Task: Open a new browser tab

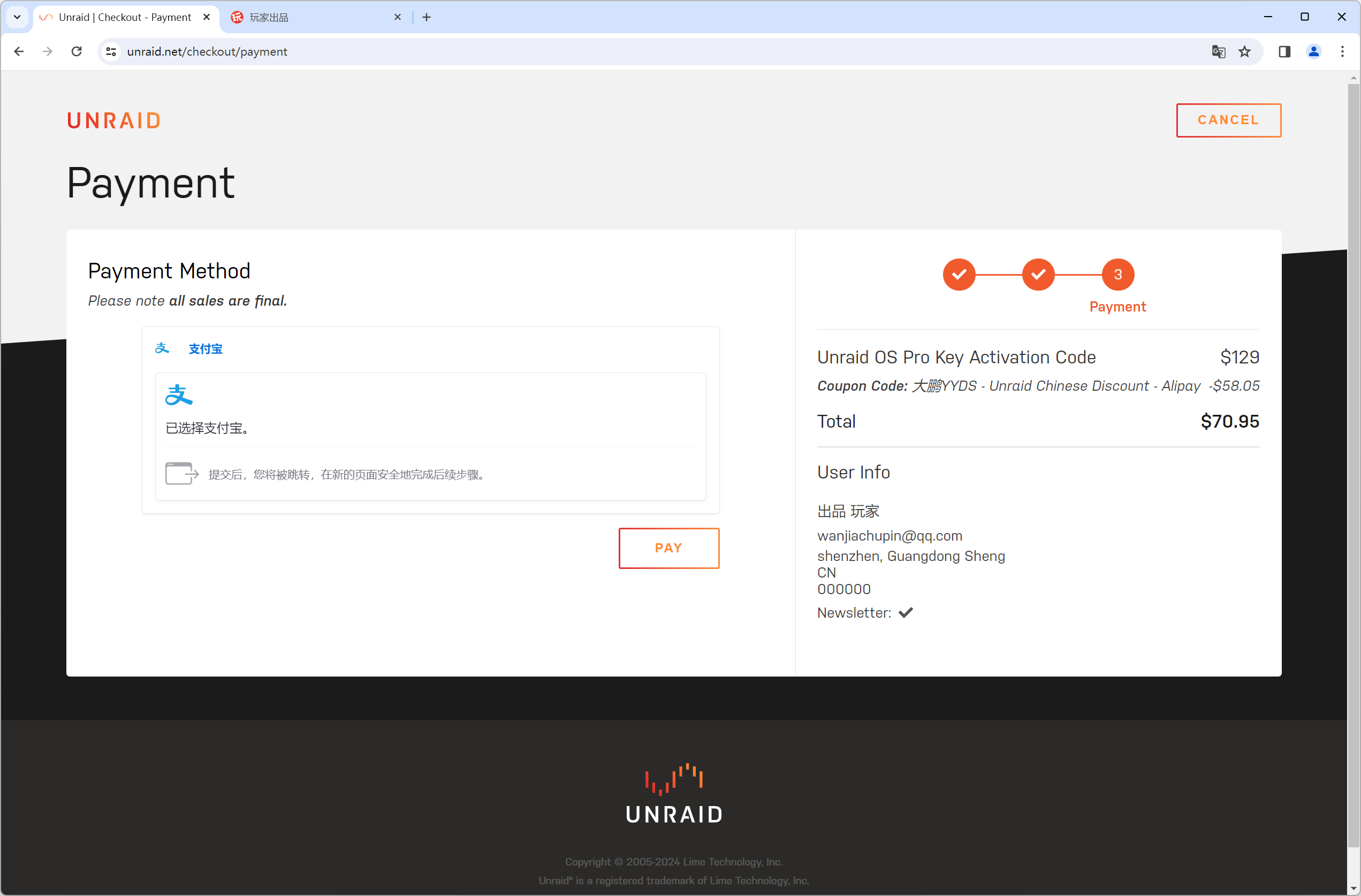Action: click(427, 17)
